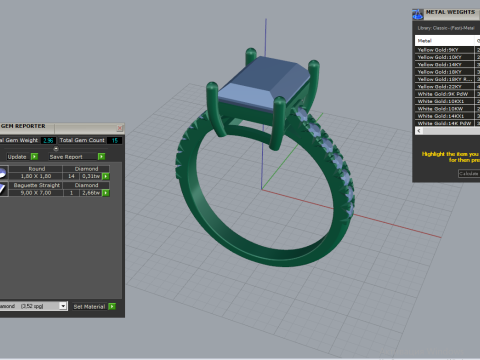Select Yellow Gold:10KY row

point(444,57)
